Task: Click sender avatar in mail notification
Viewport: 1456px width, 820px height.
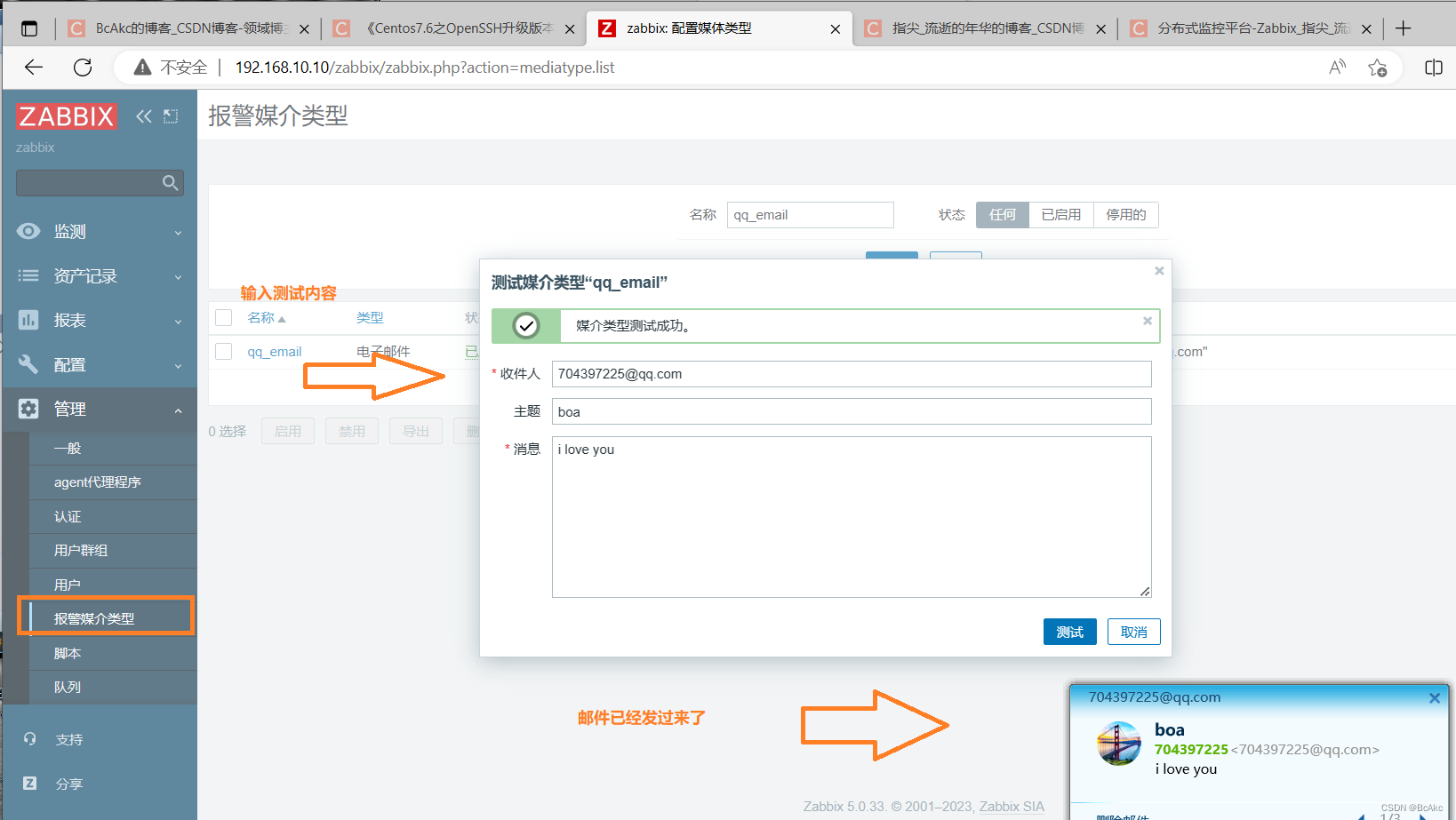Action: (1119, 744)
